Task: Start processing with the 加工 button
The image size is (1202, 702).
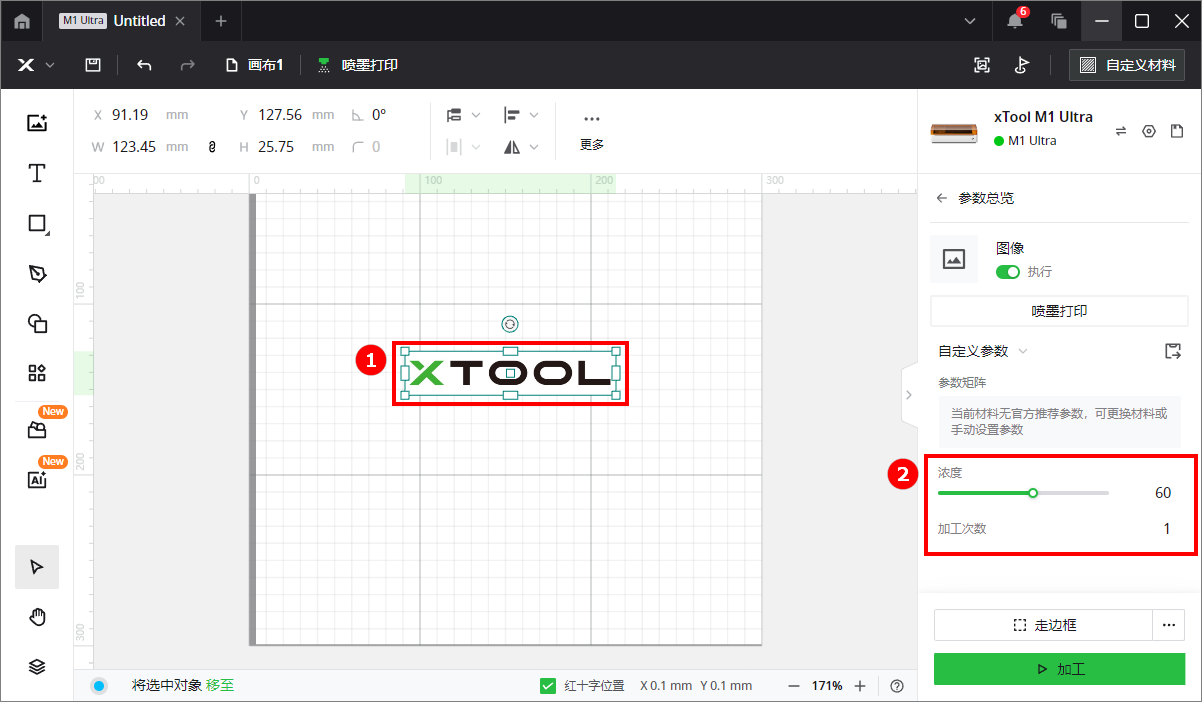Action: (x=1059, y=669)
